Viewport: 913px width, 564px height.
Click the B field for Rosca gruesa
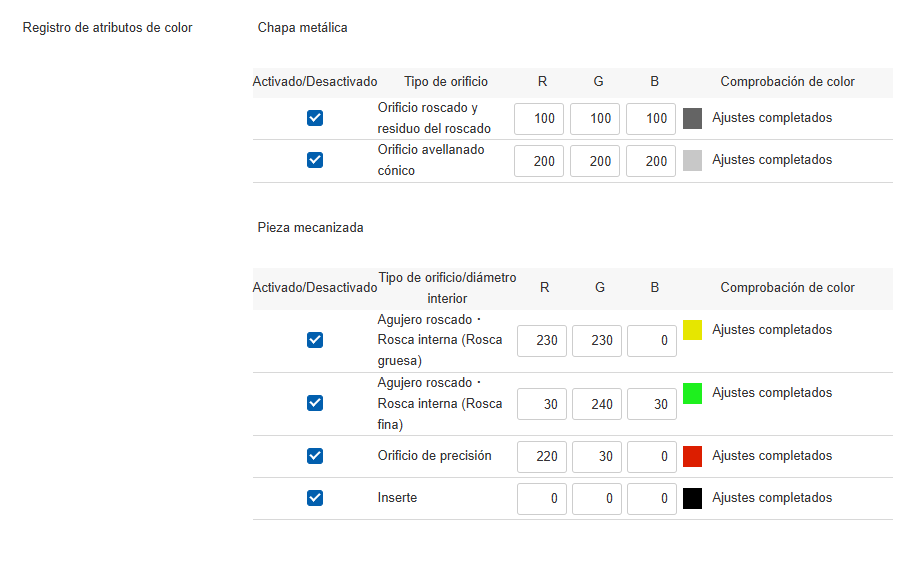[652, 341]
